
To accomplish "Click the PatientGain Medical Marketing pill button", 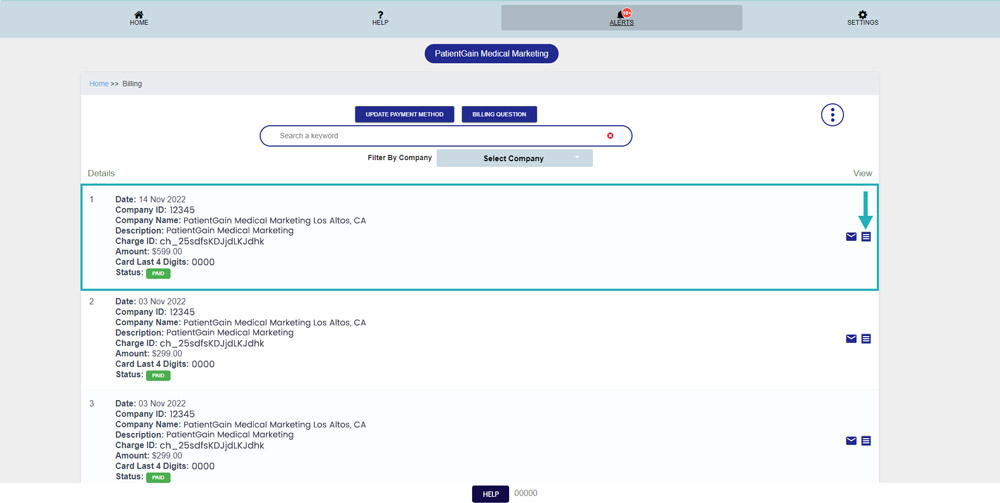I will (x=492, y=54).
